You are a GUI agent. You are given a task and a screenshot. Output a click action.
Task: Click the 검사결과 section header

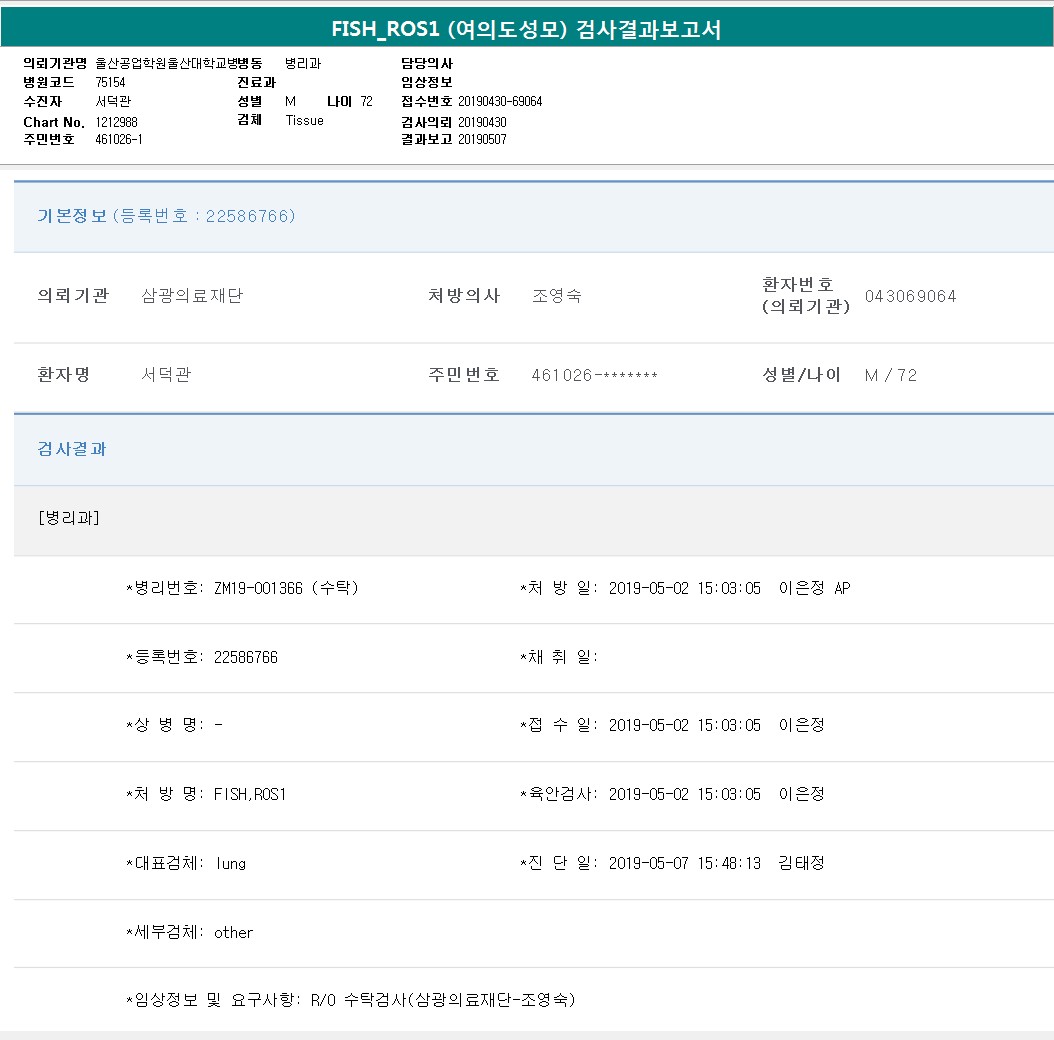coord(72,449)
